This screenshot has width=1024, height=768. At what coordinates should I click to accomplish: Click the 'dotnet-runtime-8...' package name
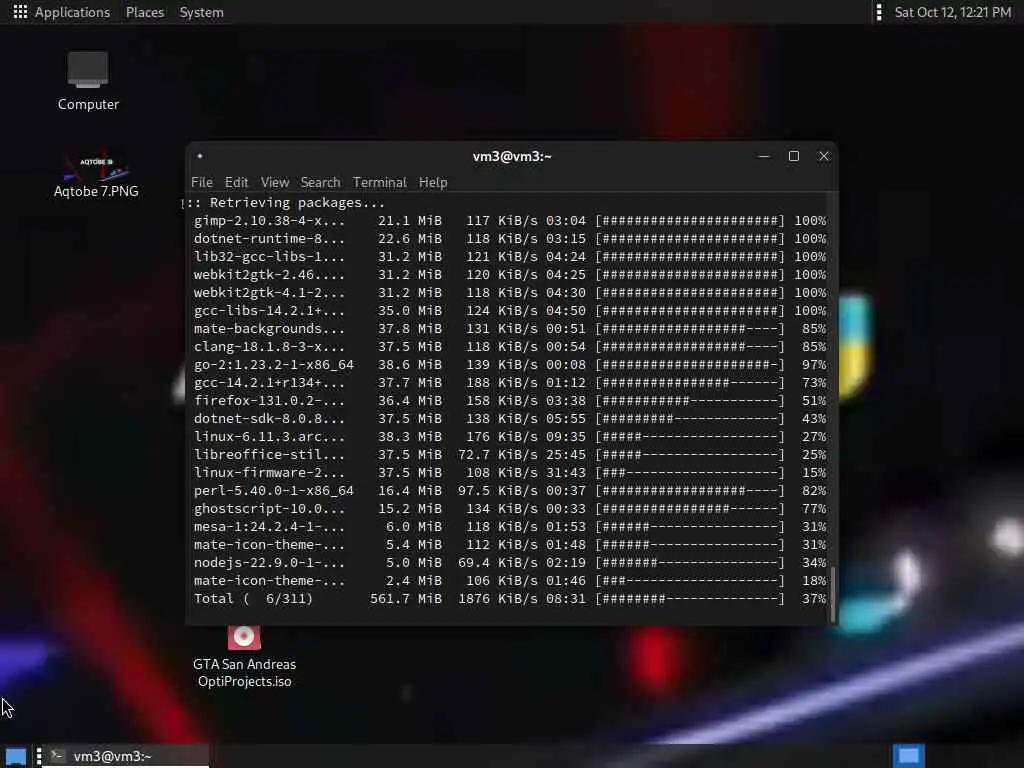pyautogui.click(x=269, y=239)
